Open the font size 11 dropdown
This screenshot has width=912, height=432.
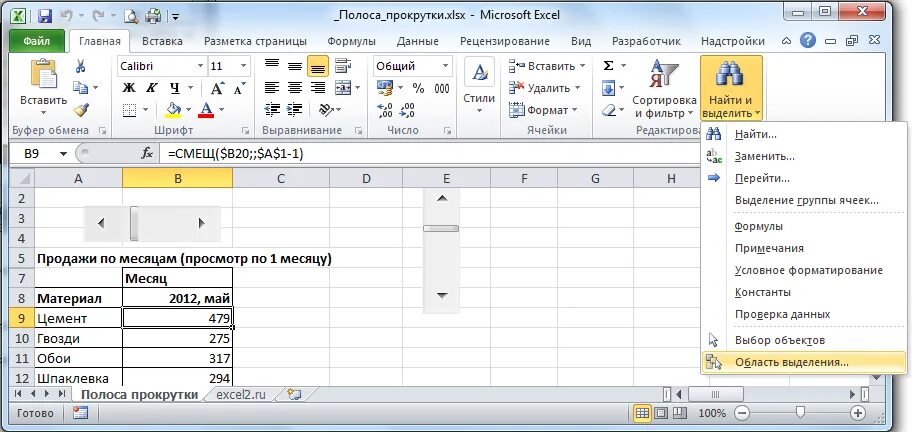pos(244,66)
